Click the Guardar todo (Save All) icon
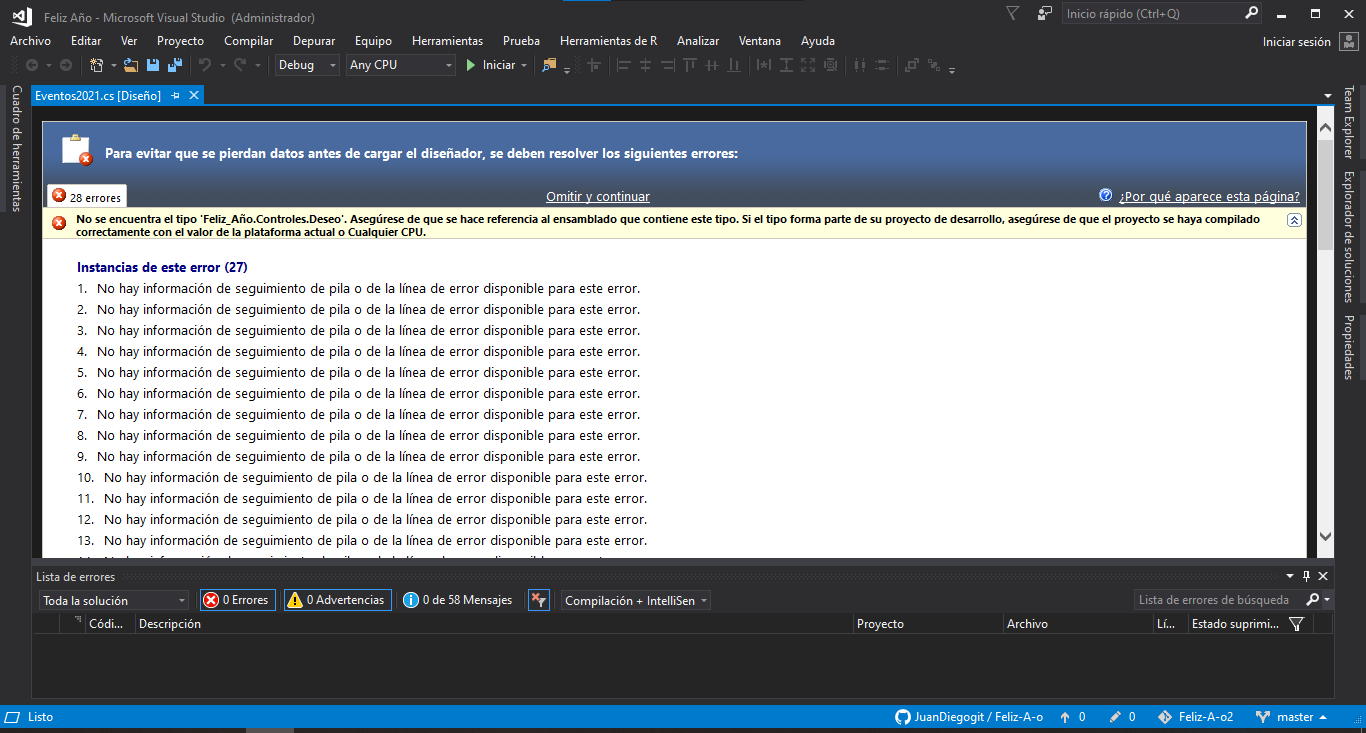The height and width of the screenshot is (733, 1366). [175, 65]
